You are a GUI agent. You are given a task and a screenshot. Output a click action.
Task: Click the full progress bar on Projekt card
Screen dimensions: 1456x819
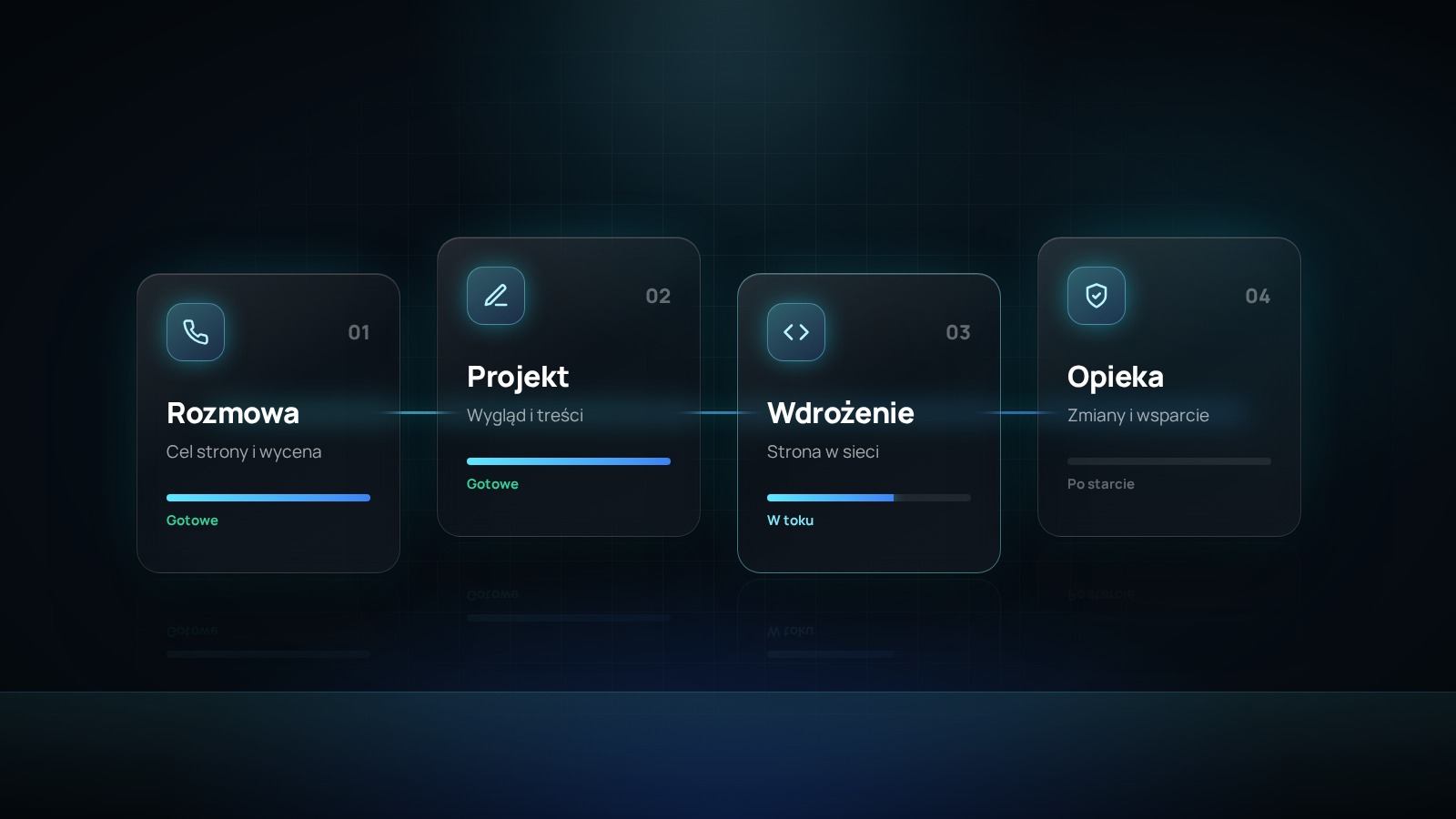point(569,461)
